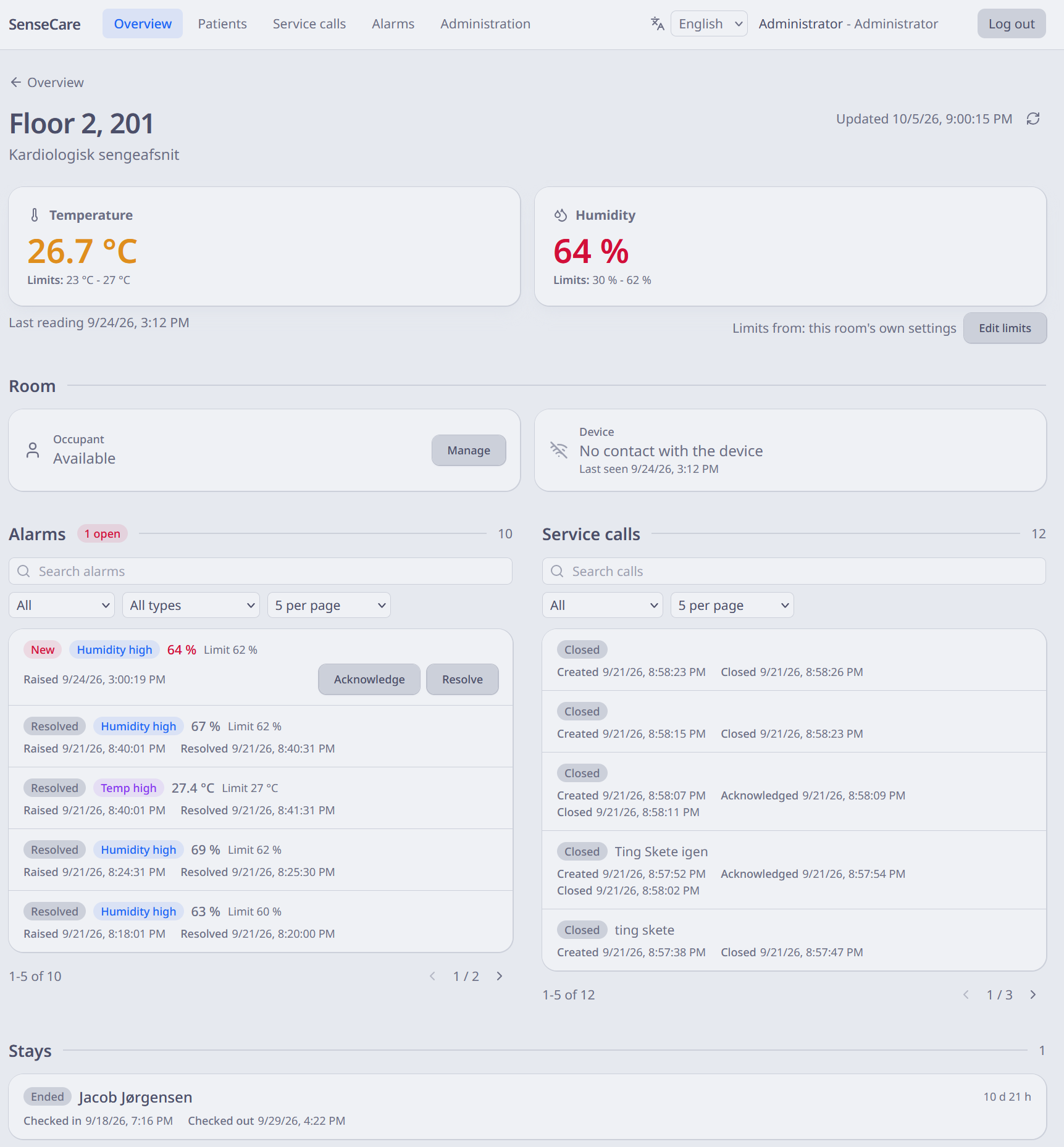This screenshot has width=1064, height=1147.
Task: Click the magnifier icon in Search alarms
Action: click(x=23, y=571)
